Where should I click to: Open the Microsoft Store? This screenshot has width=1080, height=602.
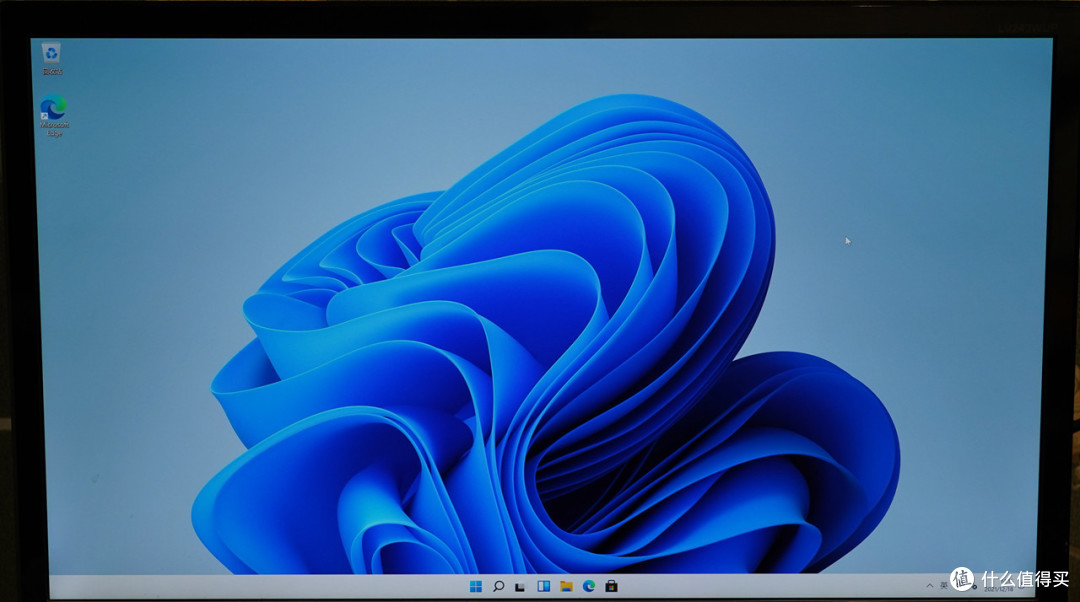coord(612,587)
